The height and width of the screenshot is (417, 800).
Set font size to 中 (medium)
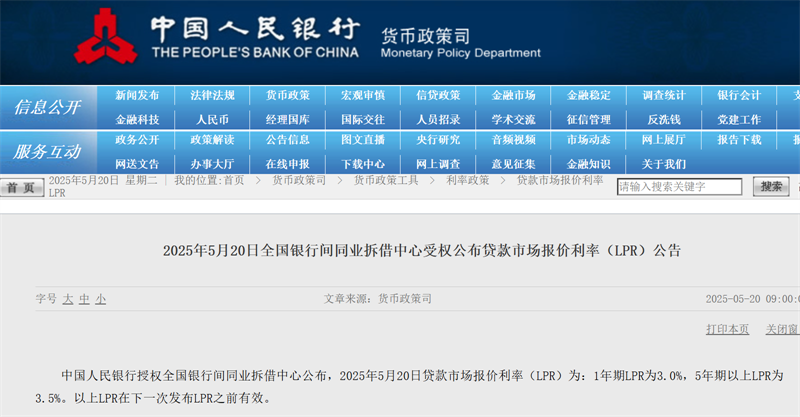coord(84,299)
